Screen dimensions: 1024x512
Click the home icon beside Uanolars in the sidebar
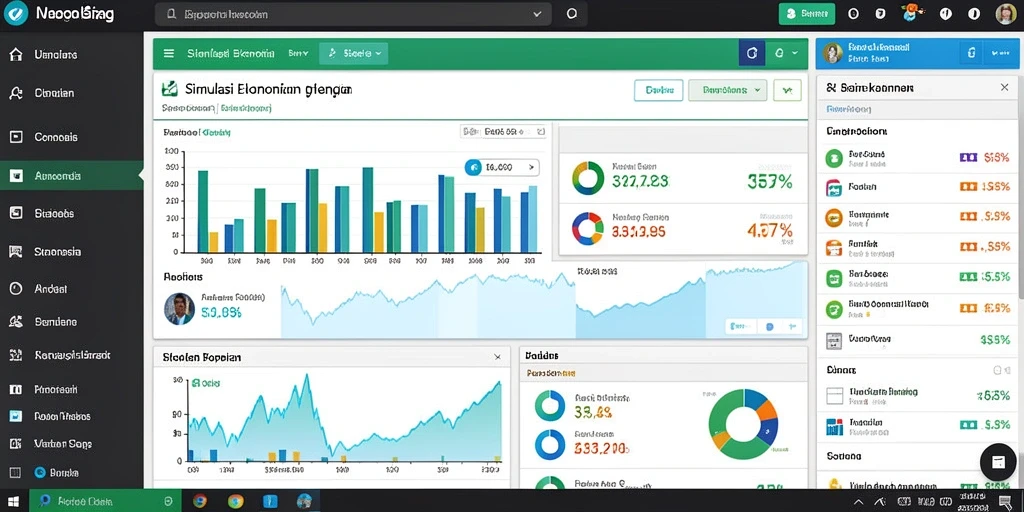coord(16,55)
